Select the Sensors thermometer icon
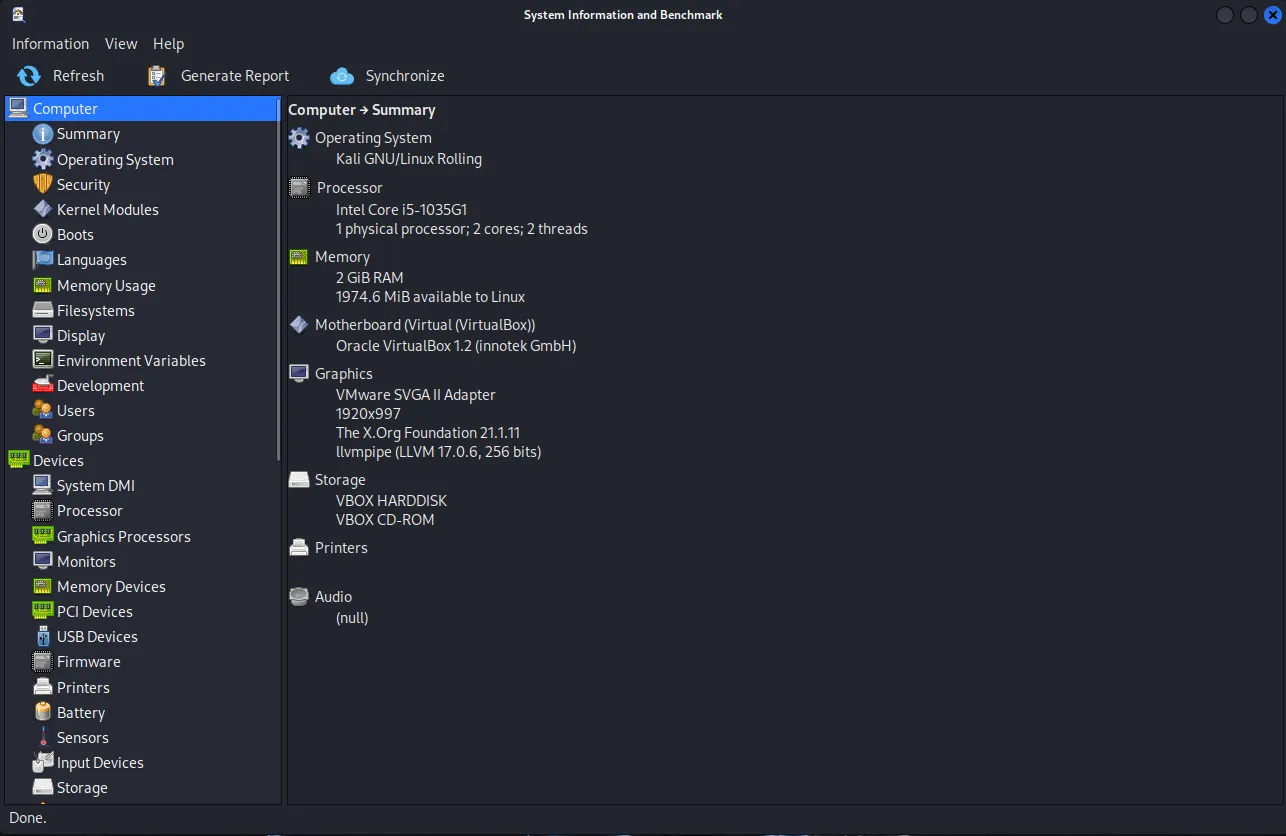Viewport: 1286px width, 836px height. (x=42, y=737)
